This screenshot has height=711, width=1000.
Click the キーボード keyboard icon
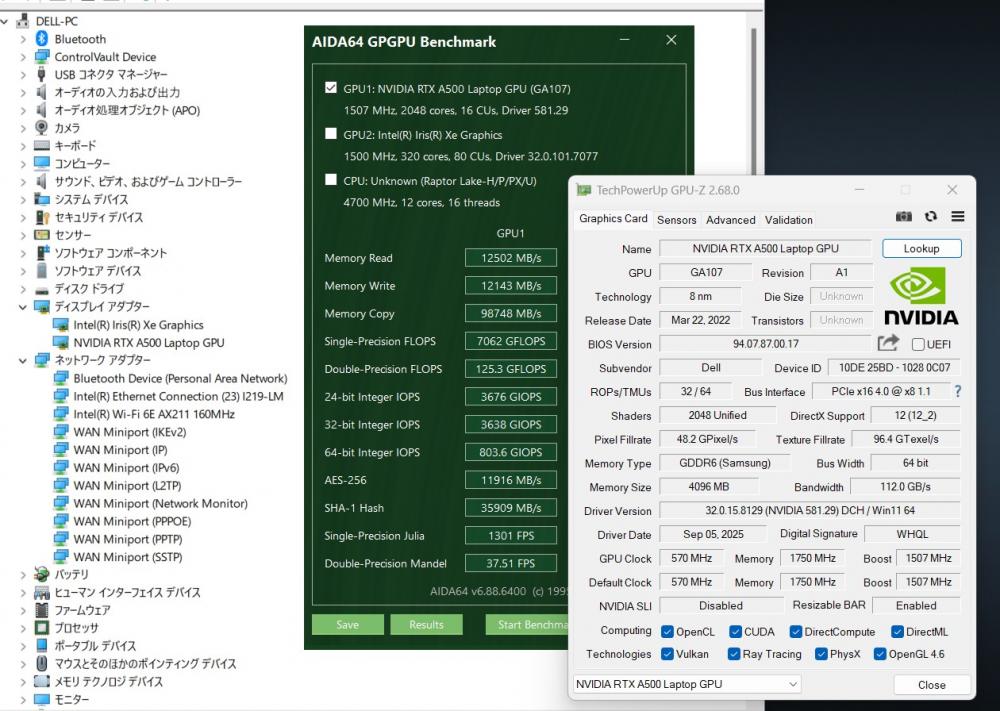pos(41,145)
